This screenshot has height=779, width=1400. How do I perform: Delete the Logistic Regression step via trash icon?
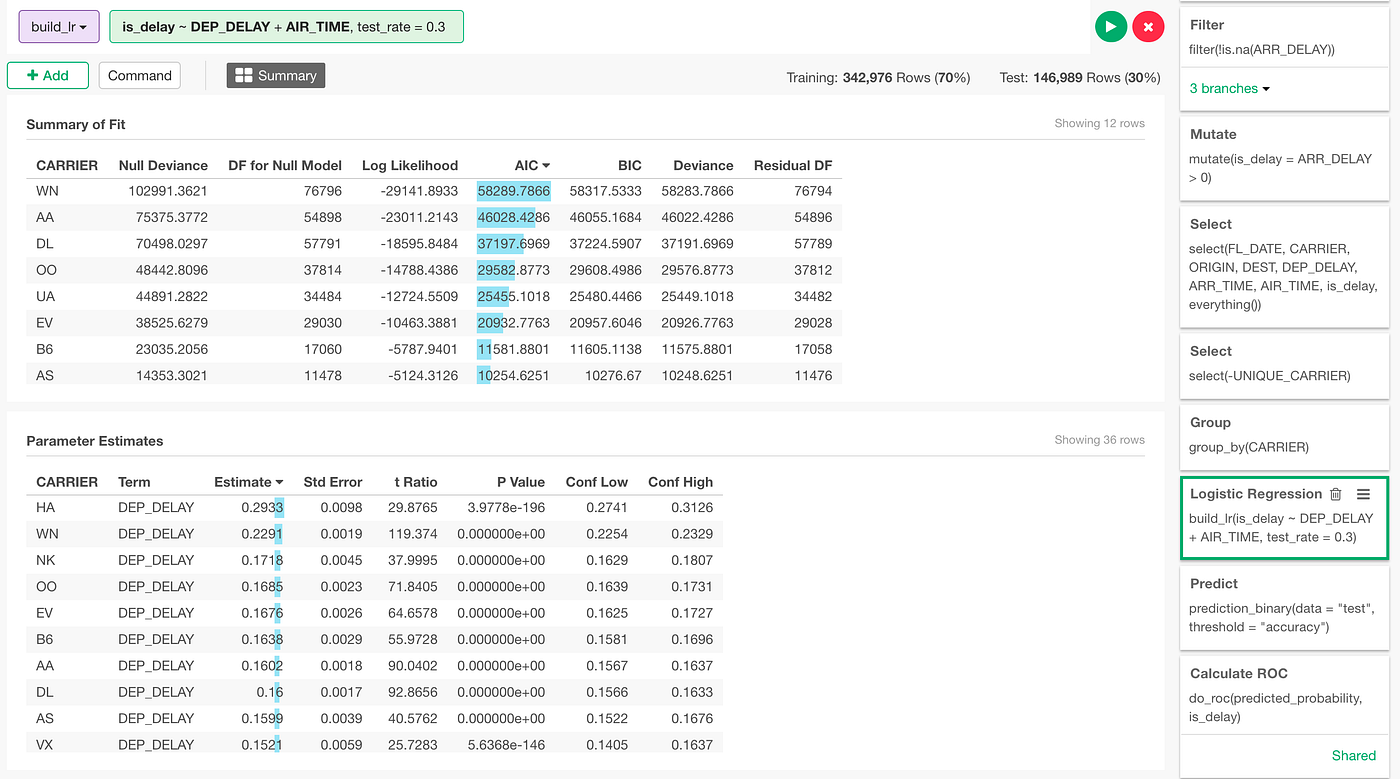1335,494
